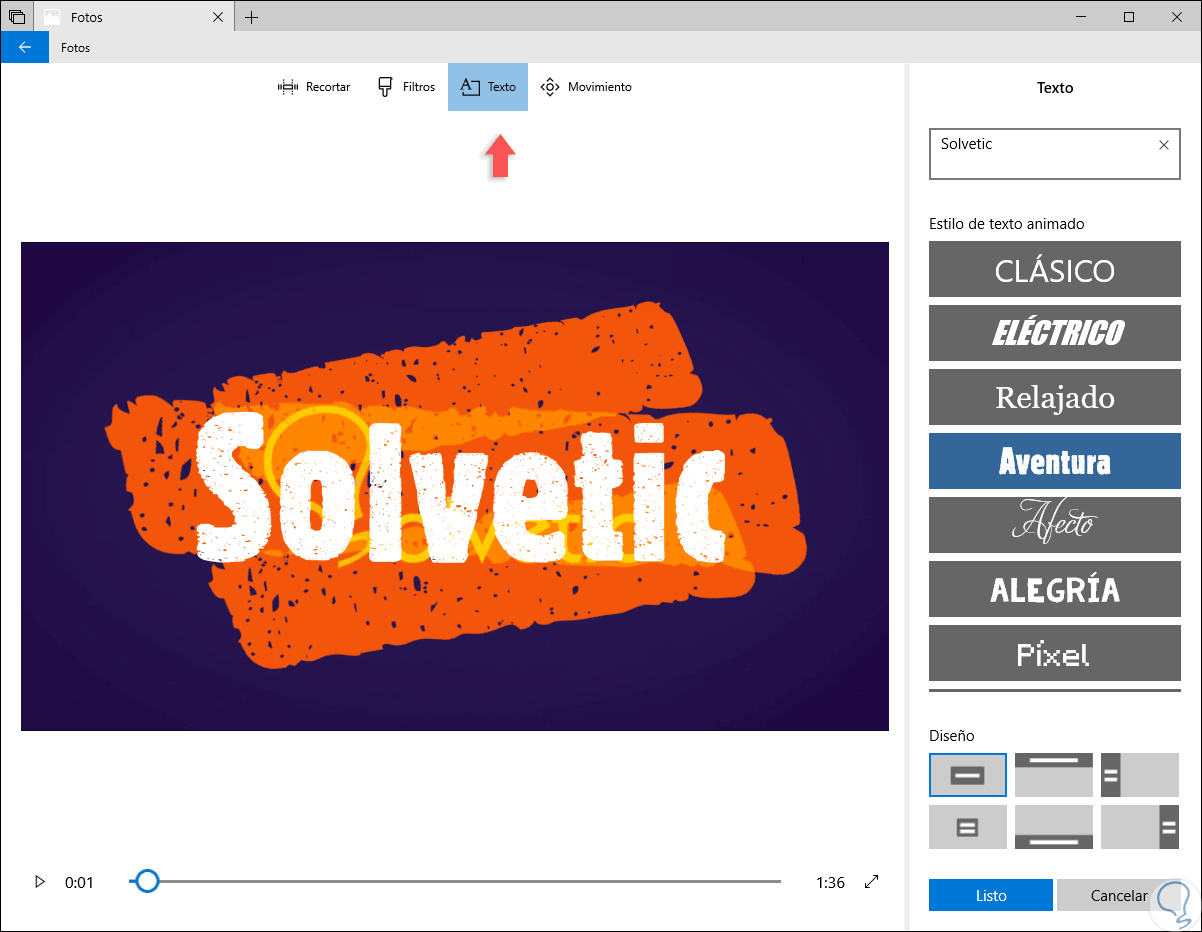
Task: Choose the CLÁSICO text style
Action: 1055,270
